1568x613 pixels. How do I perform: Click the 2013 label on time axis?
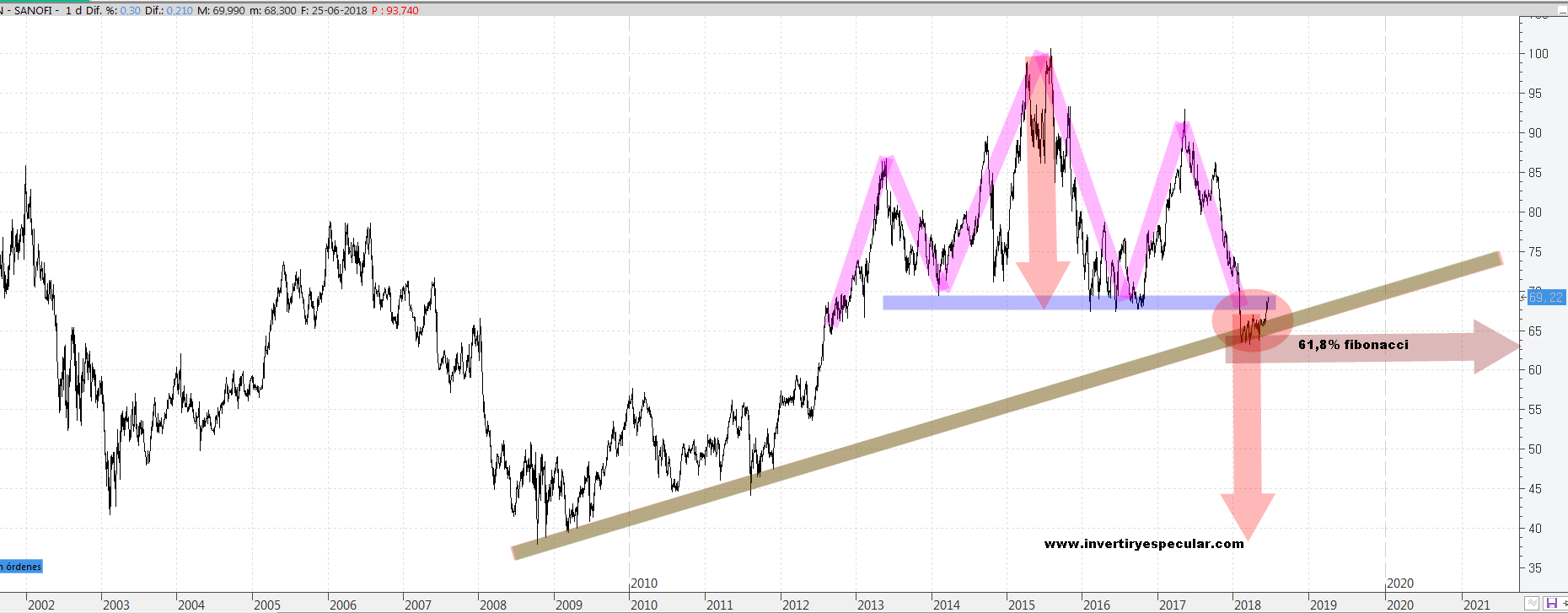(871, 605)
